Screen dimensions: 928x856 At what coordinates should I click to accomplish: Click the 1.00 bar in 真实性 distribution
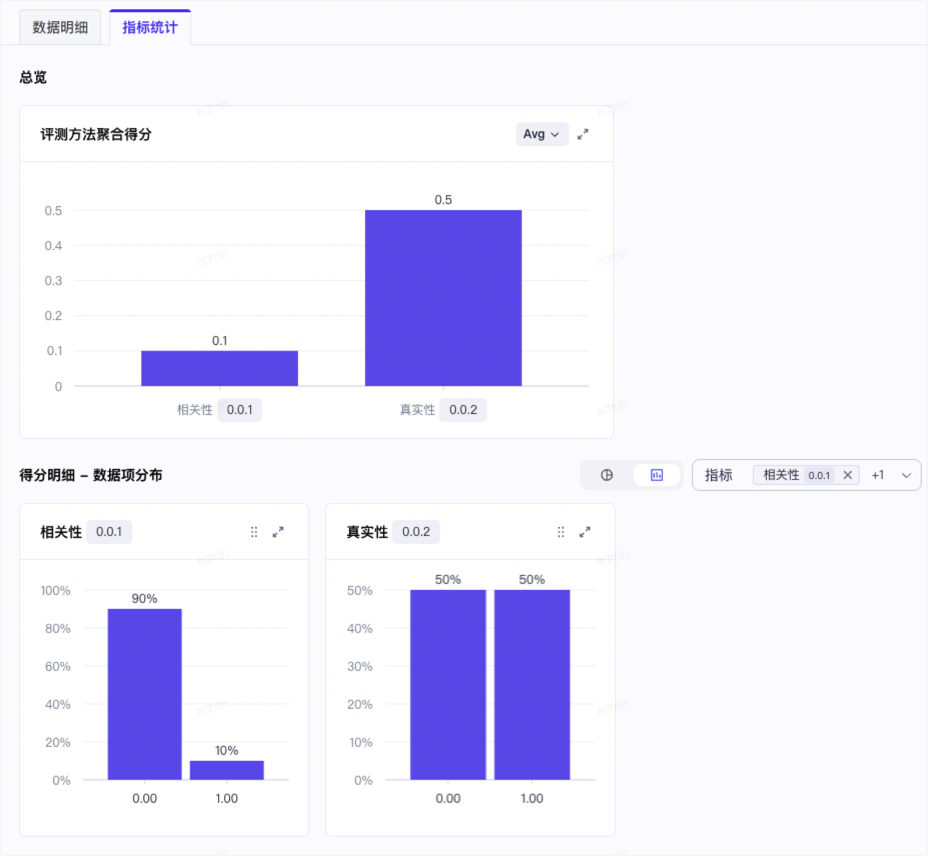click(x=532, y=684)
